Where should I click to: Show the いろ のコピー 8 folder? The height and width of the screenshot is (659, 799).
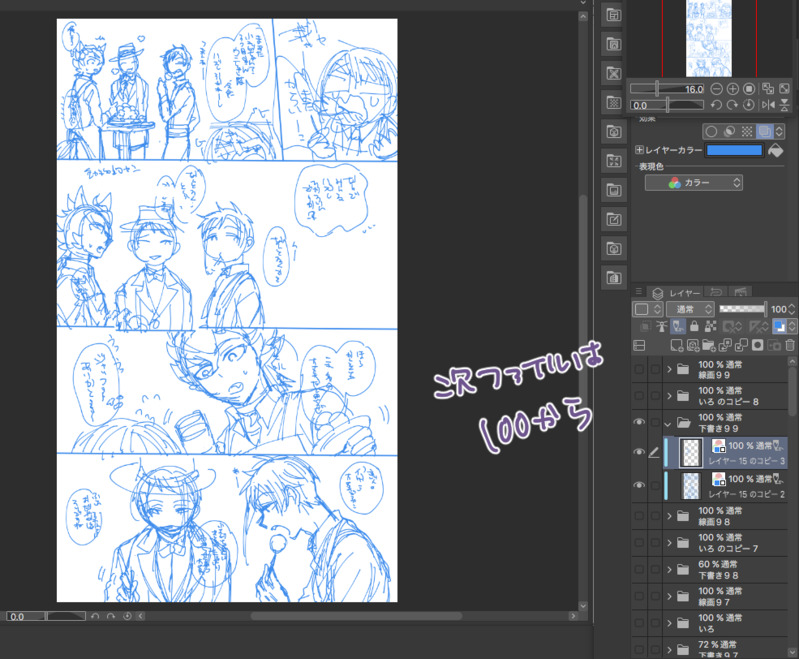pyautogui.click(x=639, y=396)
